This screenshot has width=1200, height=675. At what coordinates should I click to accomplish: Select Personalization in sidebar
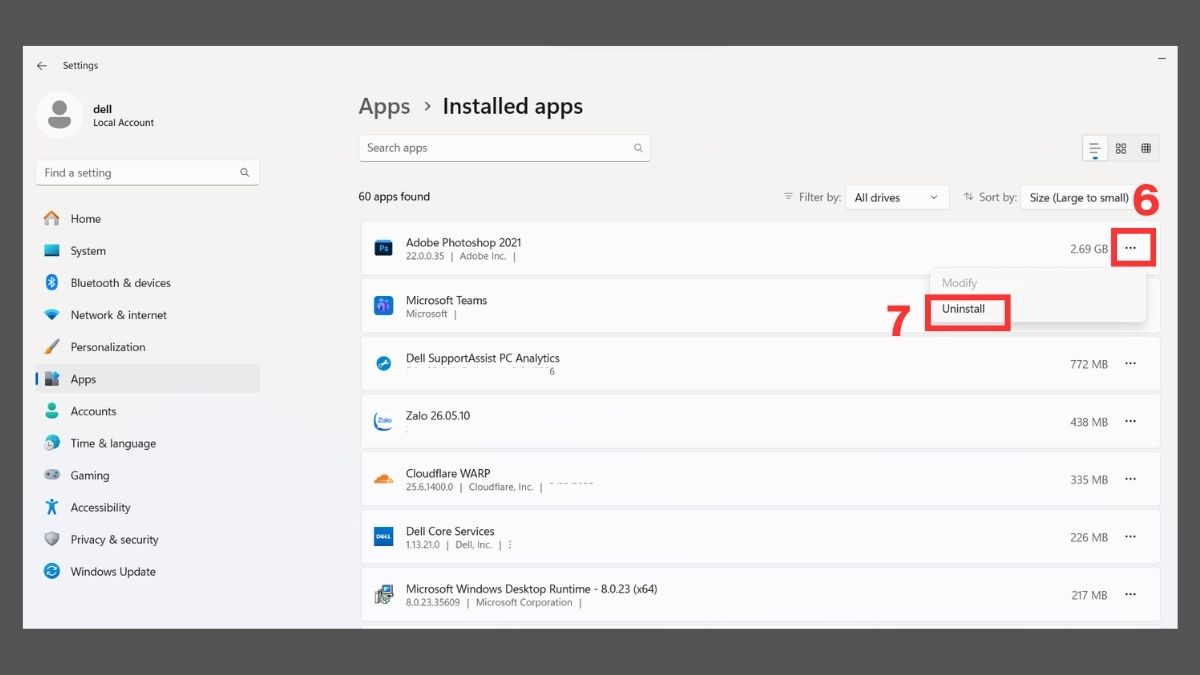pyautogui.click(x=147, y=347)
